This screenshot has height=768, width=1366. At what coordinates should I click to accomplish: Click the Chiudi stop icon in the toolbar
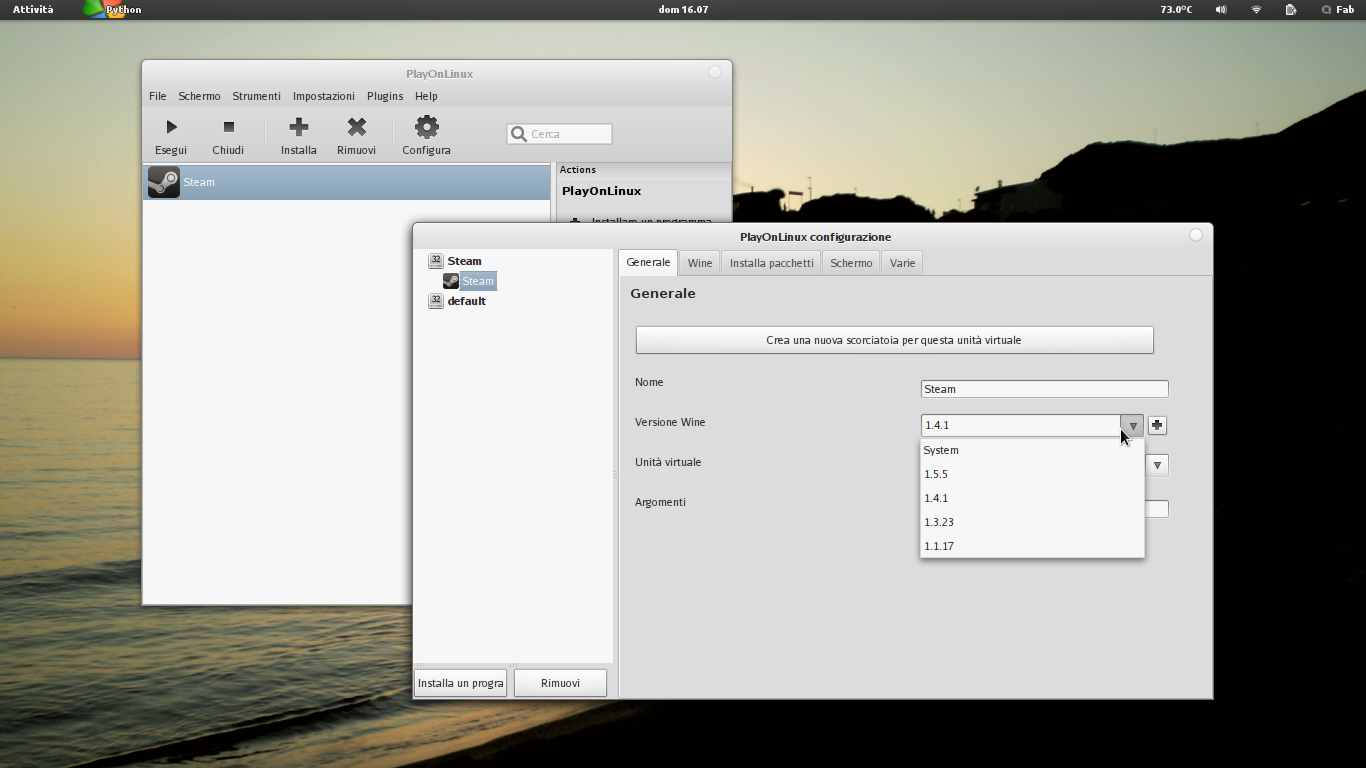[x=228, y=127]
